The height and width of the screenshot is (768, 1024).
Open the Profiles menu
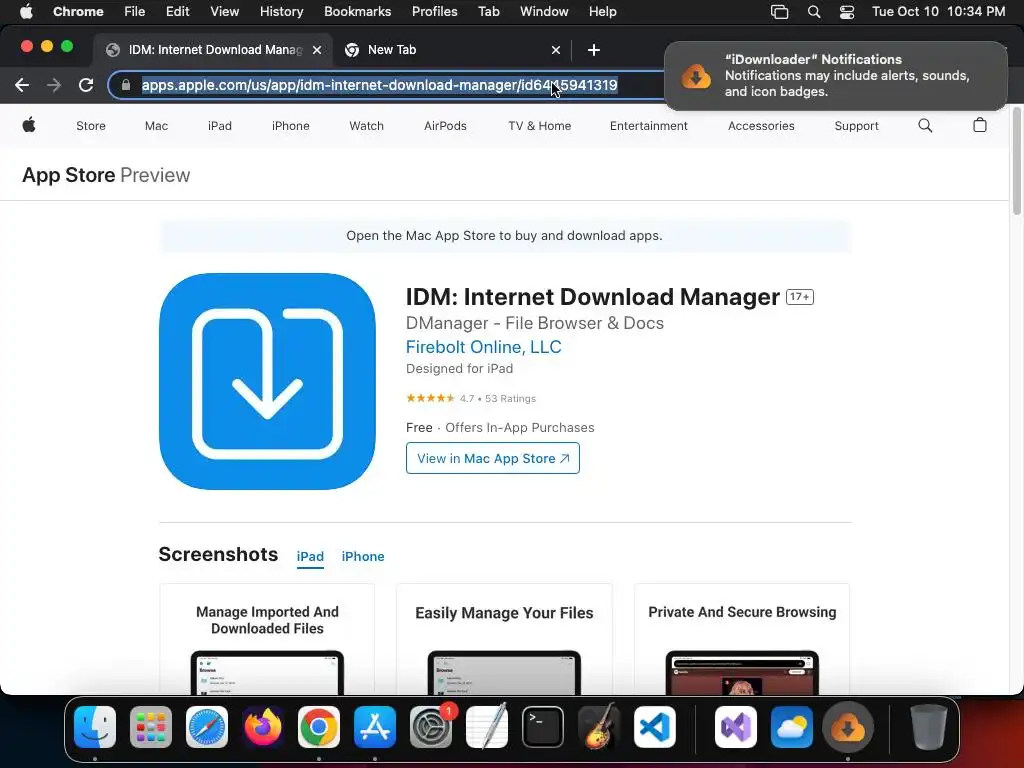coord(434,12)
